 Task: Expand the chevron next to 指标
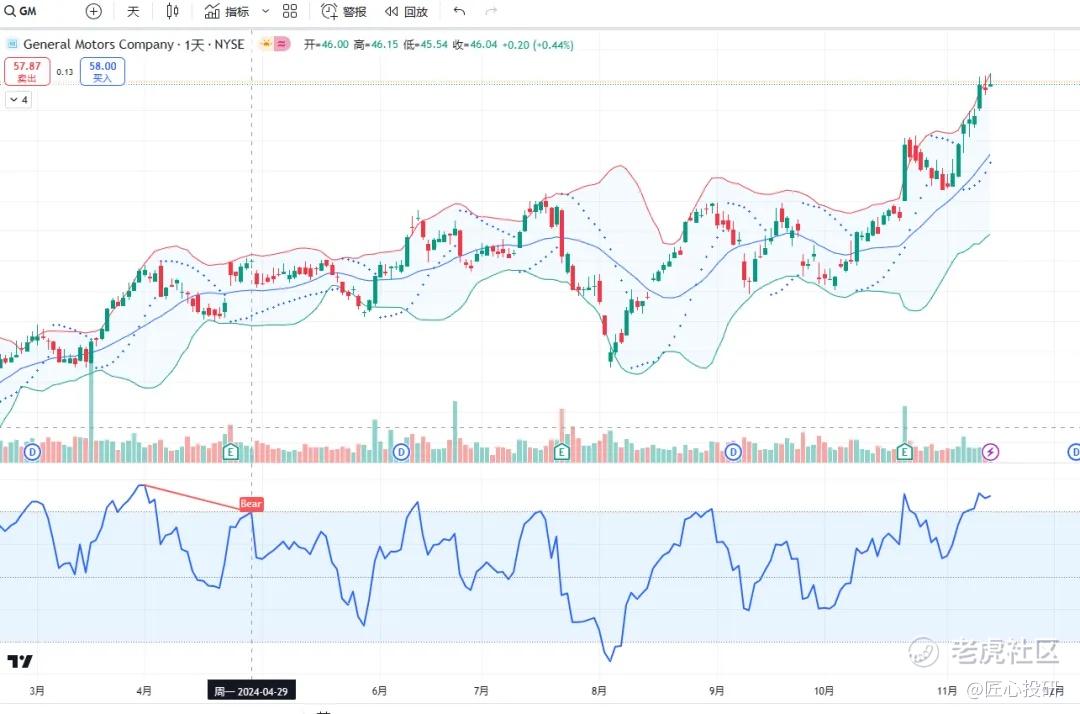pyautogui.click(x=265, y=11)
